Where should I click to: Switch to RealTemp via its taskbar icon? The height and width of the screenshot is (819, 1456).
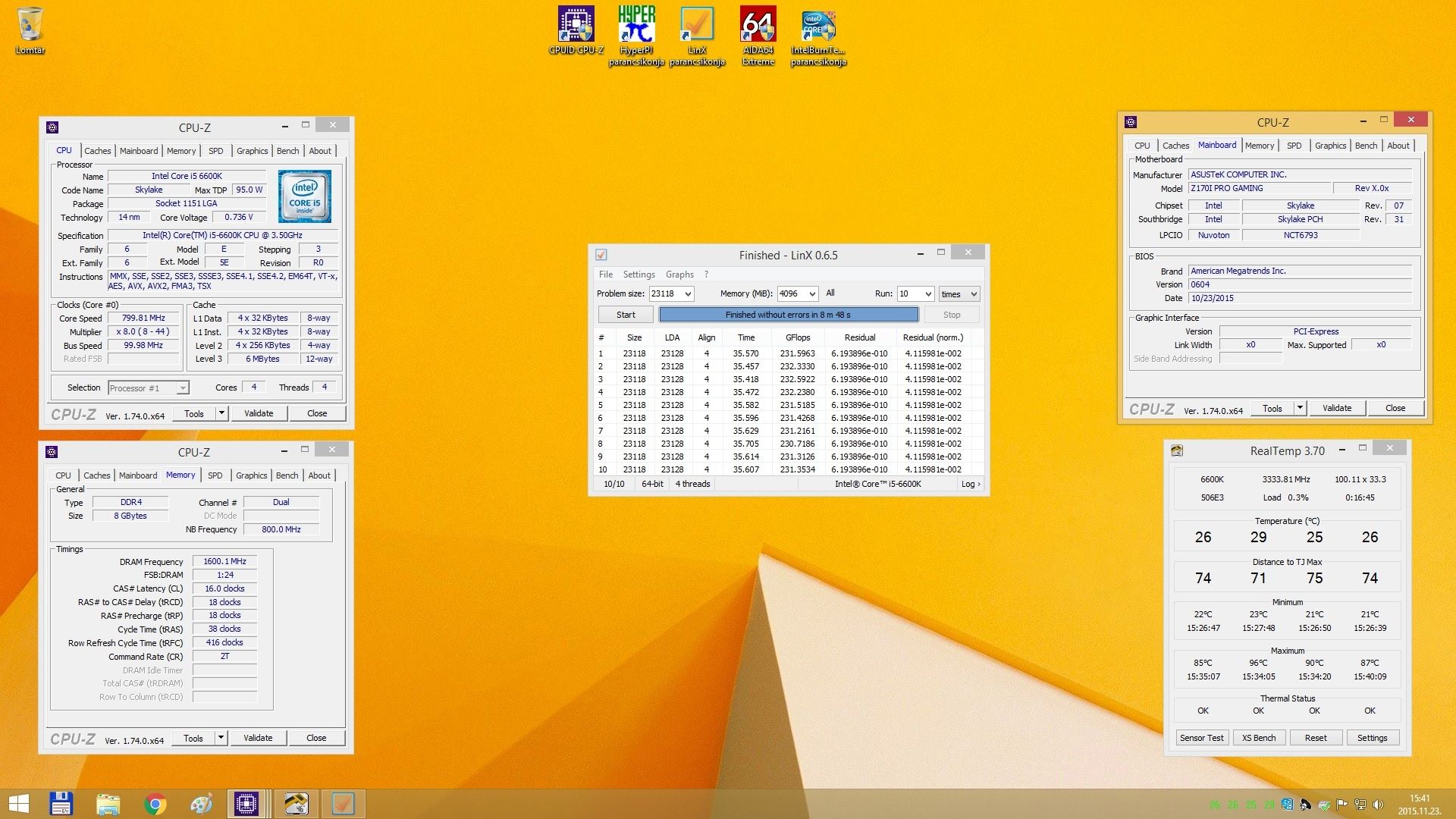tap(296, 804)
